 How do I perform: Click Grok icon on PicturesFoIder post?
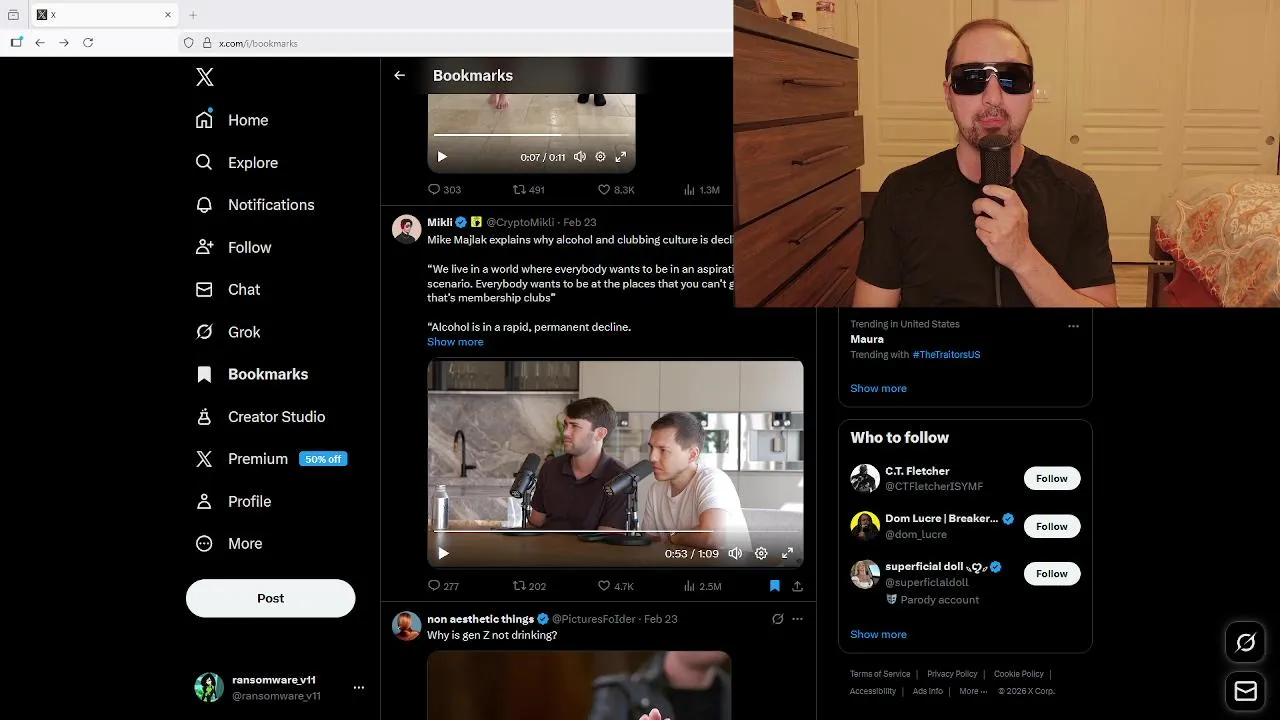(x=777, y=619)
